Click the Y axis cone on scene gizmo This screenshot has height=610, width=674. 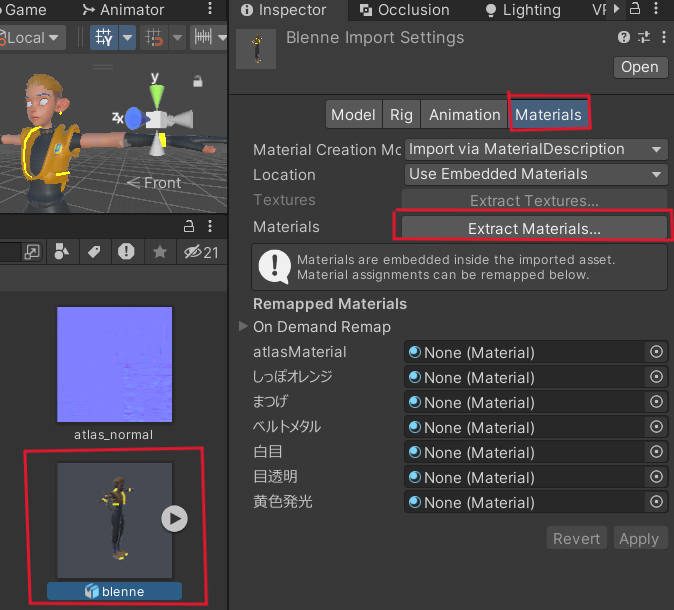click(x=155, y=97)
